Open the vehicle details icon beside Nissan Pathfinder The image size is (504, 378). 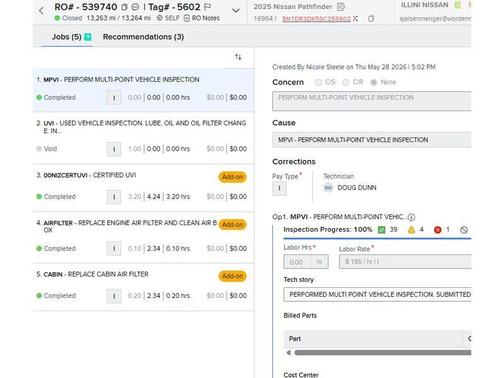(341, 7)
